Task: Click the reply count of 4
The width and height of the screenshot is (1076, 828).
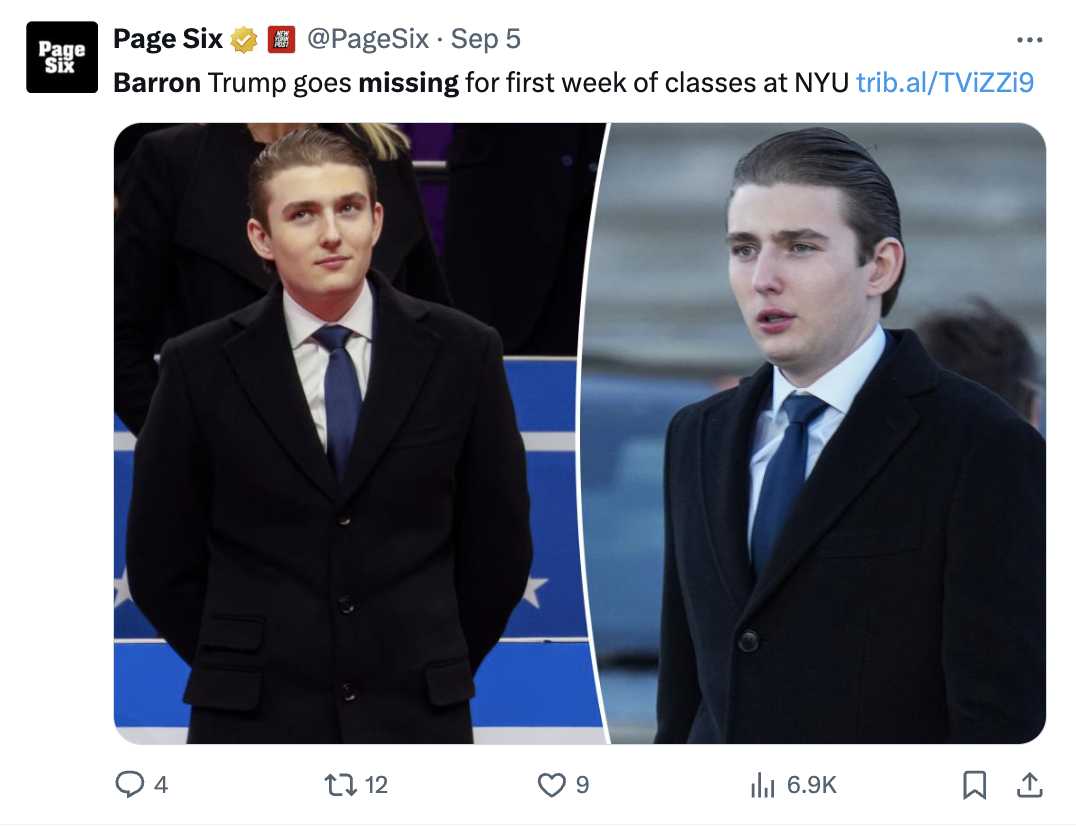Action: coord(160,785)
